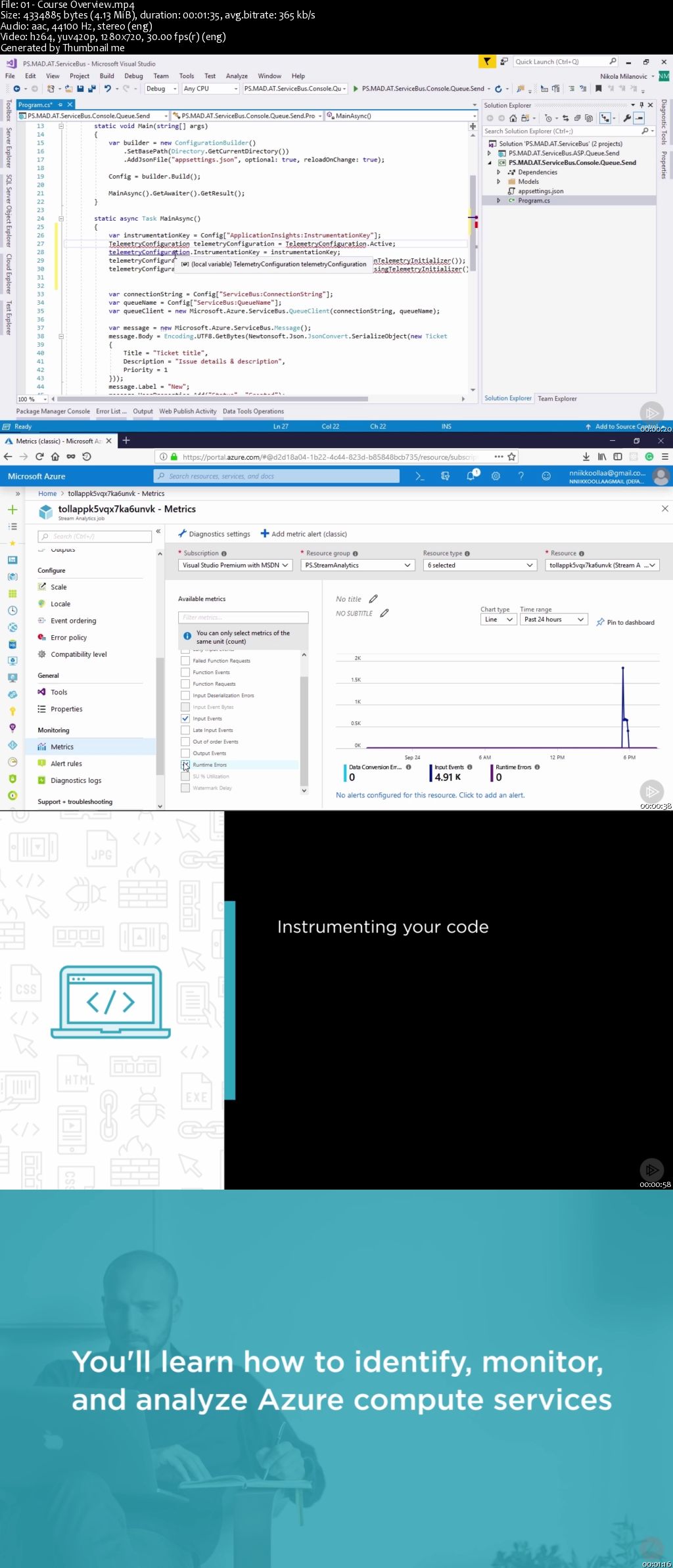Click the Azure feedback smiley icon
The width and height of the screenshot is (673, 1568).
click(x=546, y=476)
